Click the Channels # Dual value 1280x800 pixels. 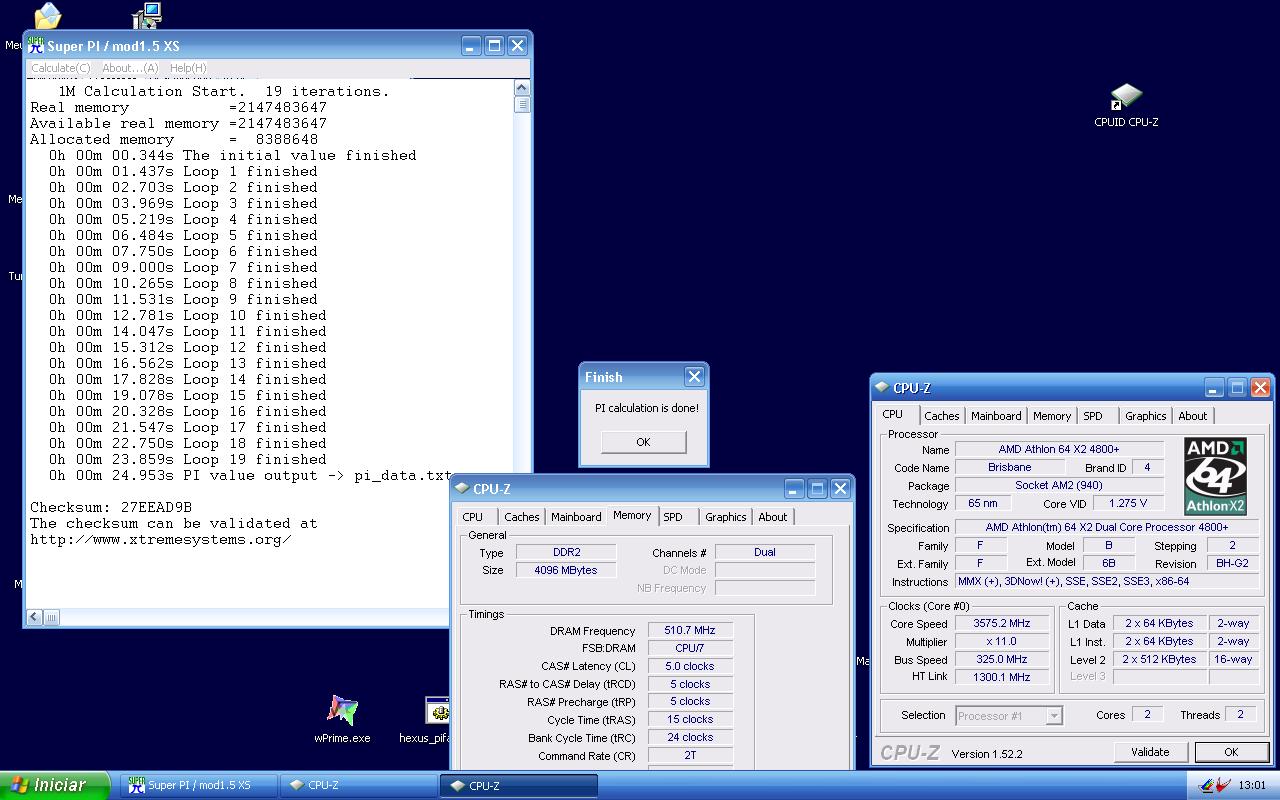(x=765, y=552)
